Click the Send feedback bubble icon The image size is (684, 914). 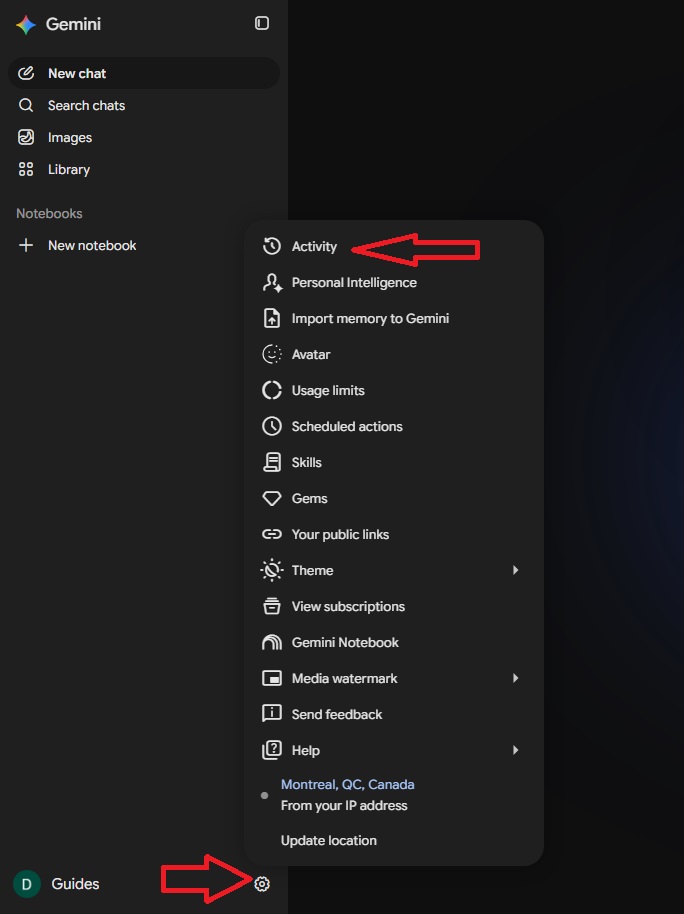272,715
